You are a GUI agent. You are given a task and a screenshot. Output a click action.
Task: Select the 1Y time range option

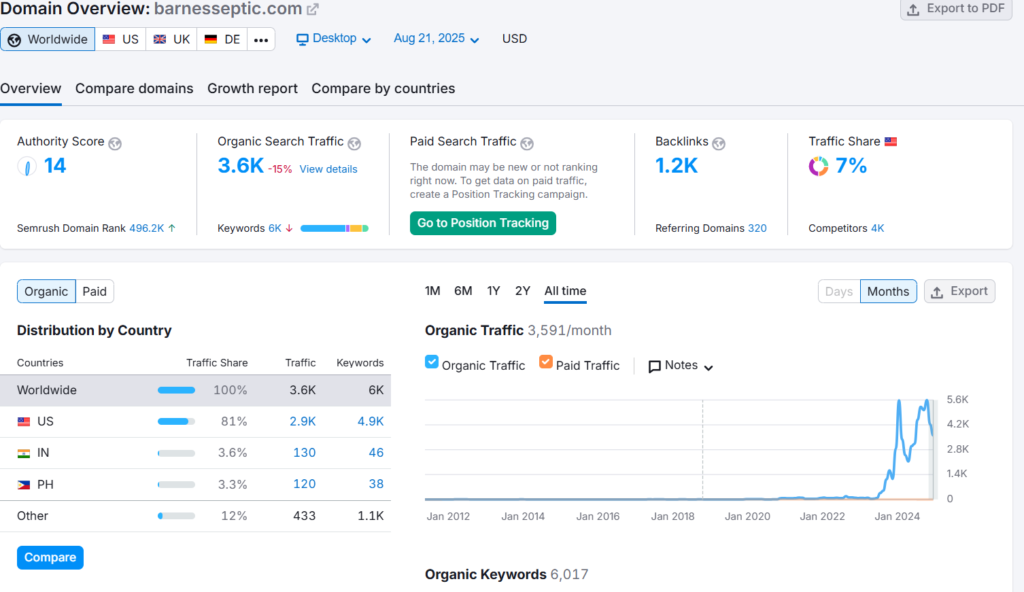[493, 291]
